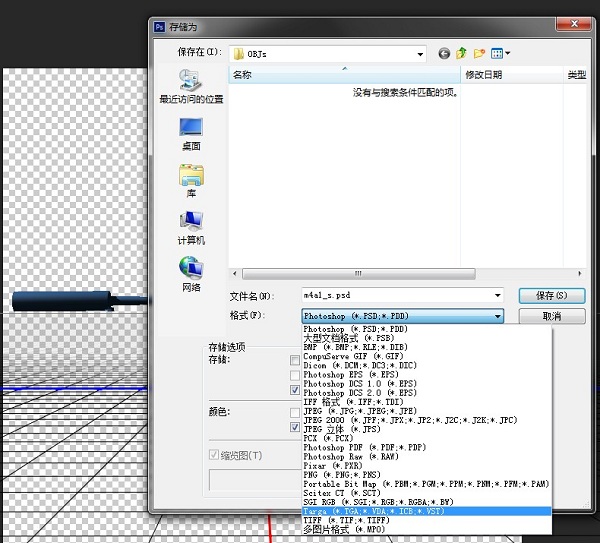600x543 pixels.
Task: Close the 存储为 dialog
Action: pos(574,24)
